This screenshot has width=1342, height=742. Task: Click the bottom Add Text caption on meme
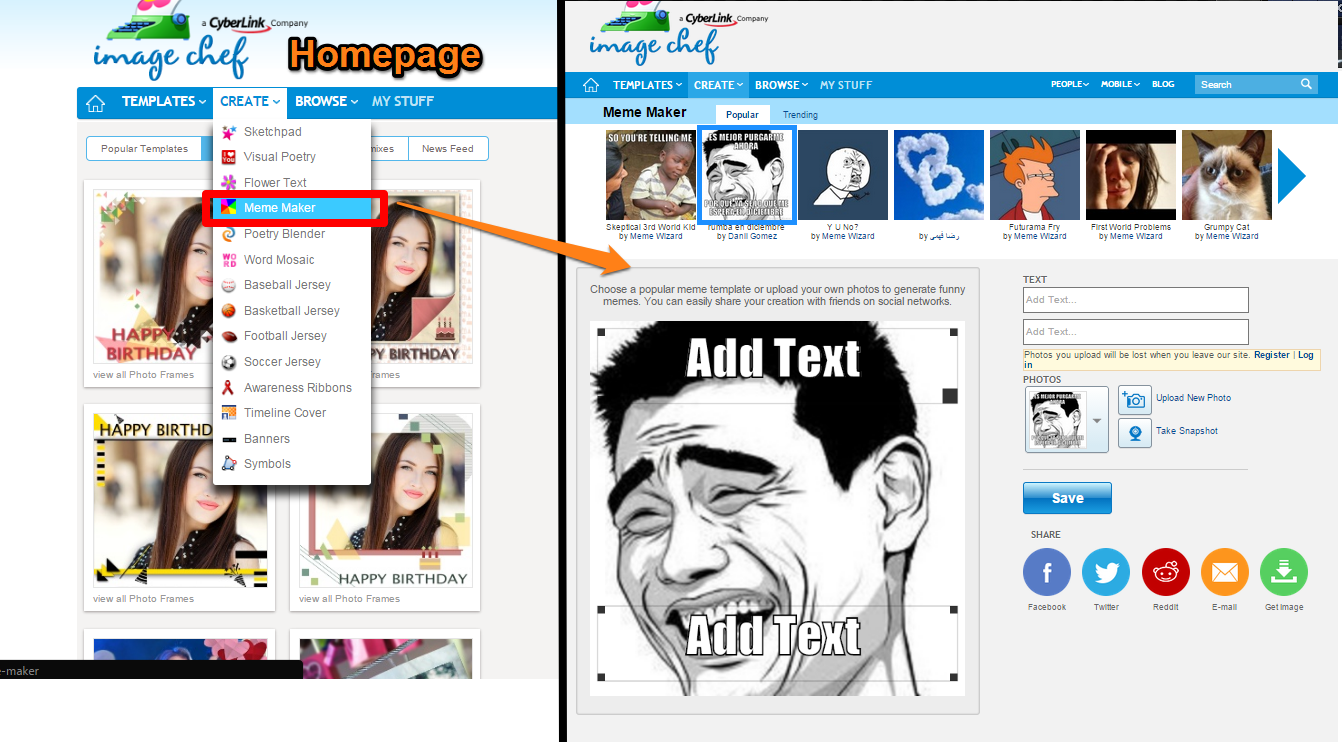tap(773, 635)
